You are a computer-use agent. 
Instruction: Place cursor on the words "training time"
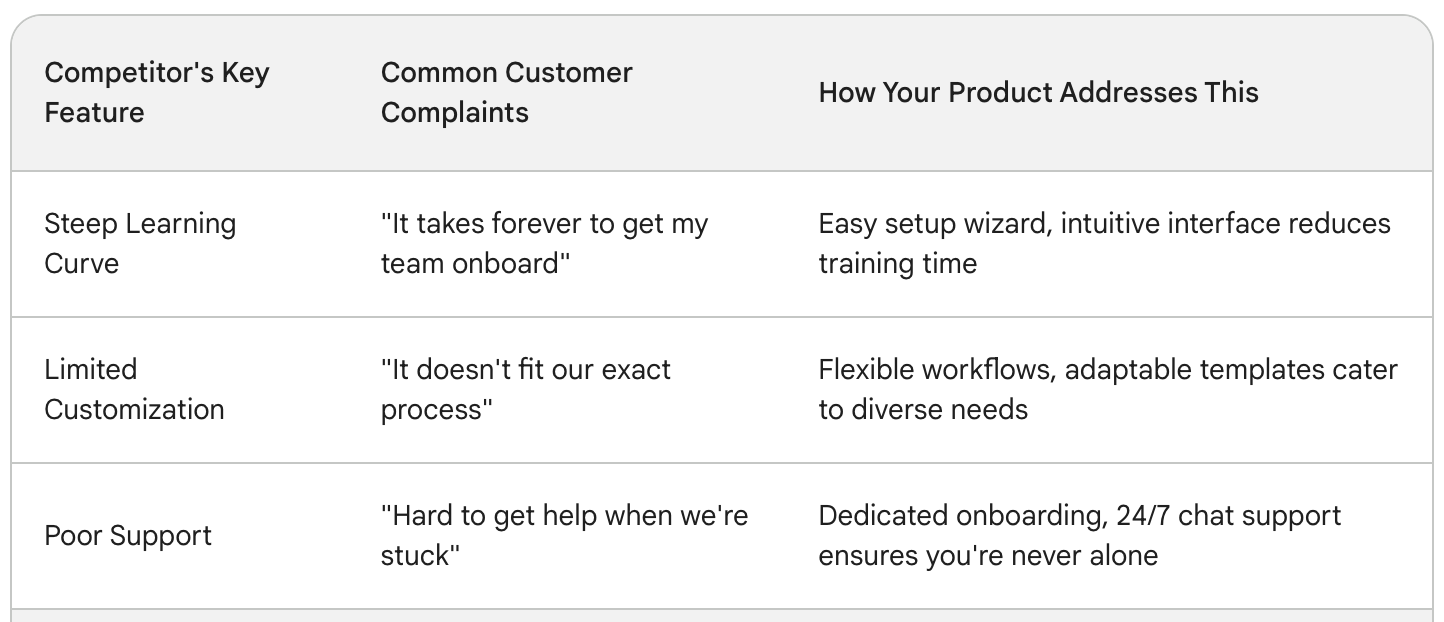897,263
